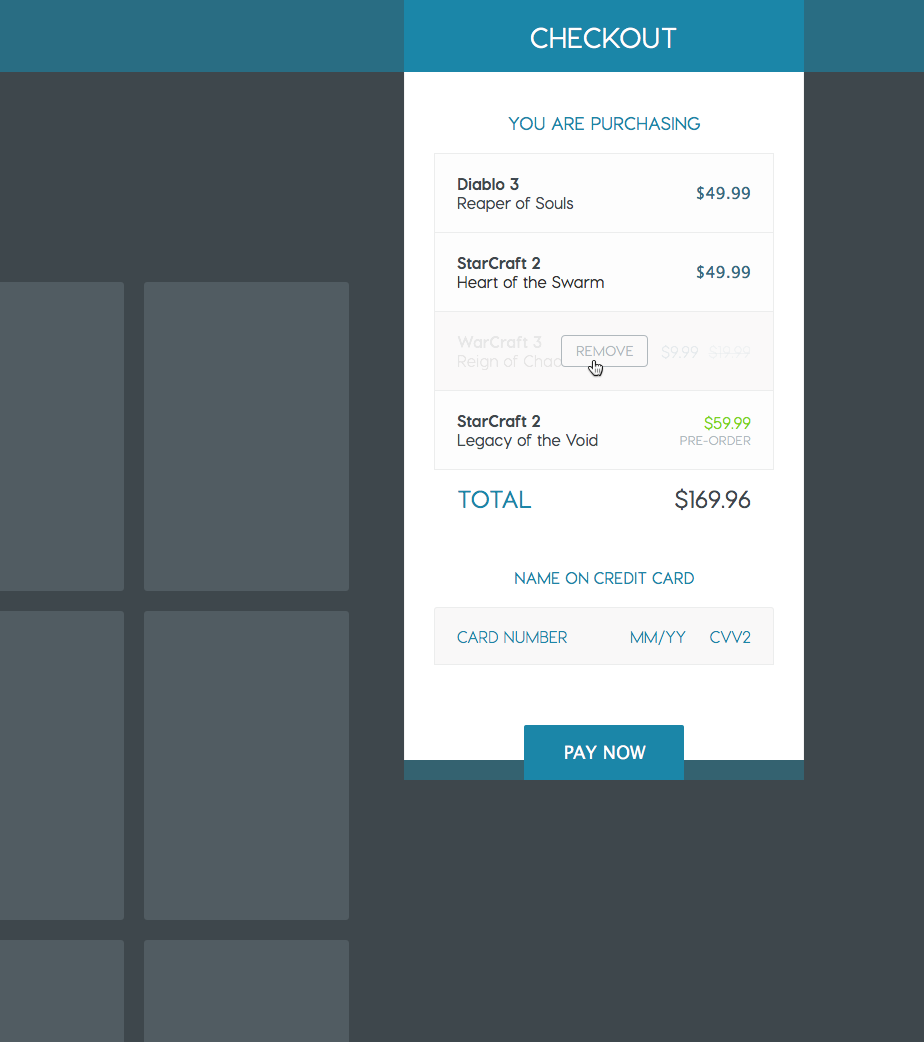Select the Diablo 3 Reaper of Souls item
This screenshot has height=1042, width=924.
pyautogui.click(x=604, y=193)
